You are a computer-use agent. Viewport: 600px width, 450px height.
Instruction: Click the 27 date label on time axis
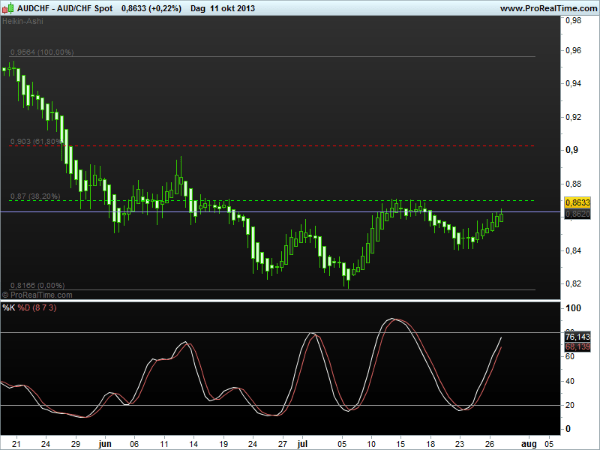click(x=282, y=444)
